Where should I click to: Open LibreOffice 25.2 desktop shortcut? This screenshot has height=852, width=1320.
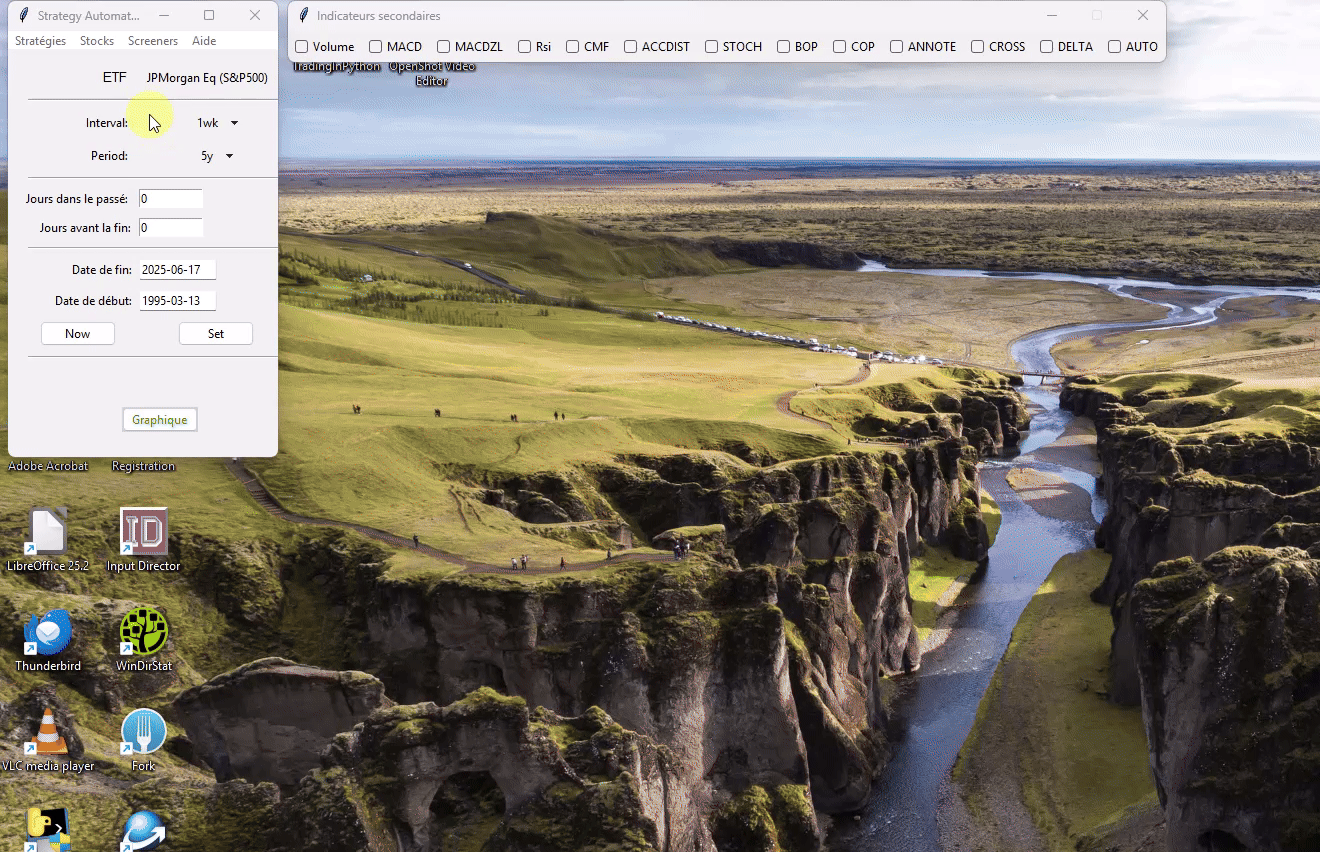(47, 532)
